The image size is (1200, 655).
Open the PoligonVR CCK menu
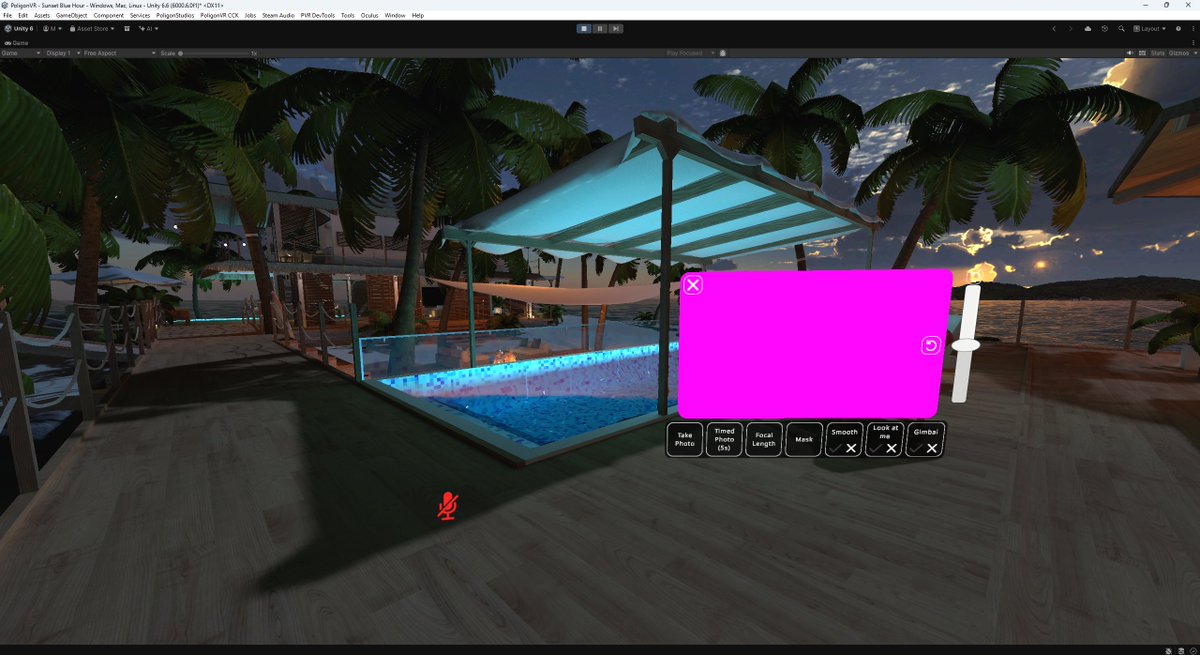point(220,16)
